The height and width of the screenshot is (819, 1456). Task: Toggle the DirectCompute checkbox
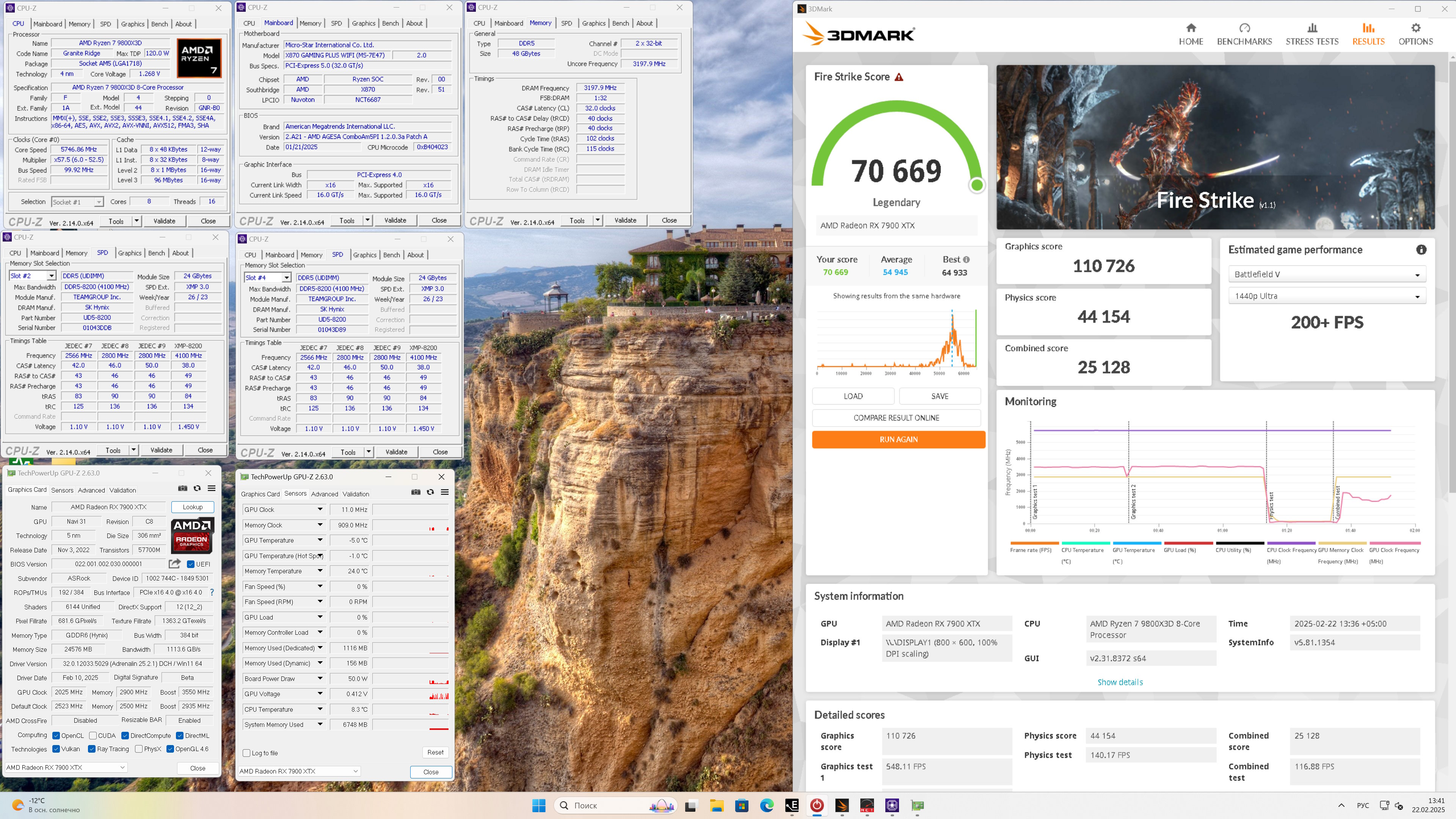125,735
